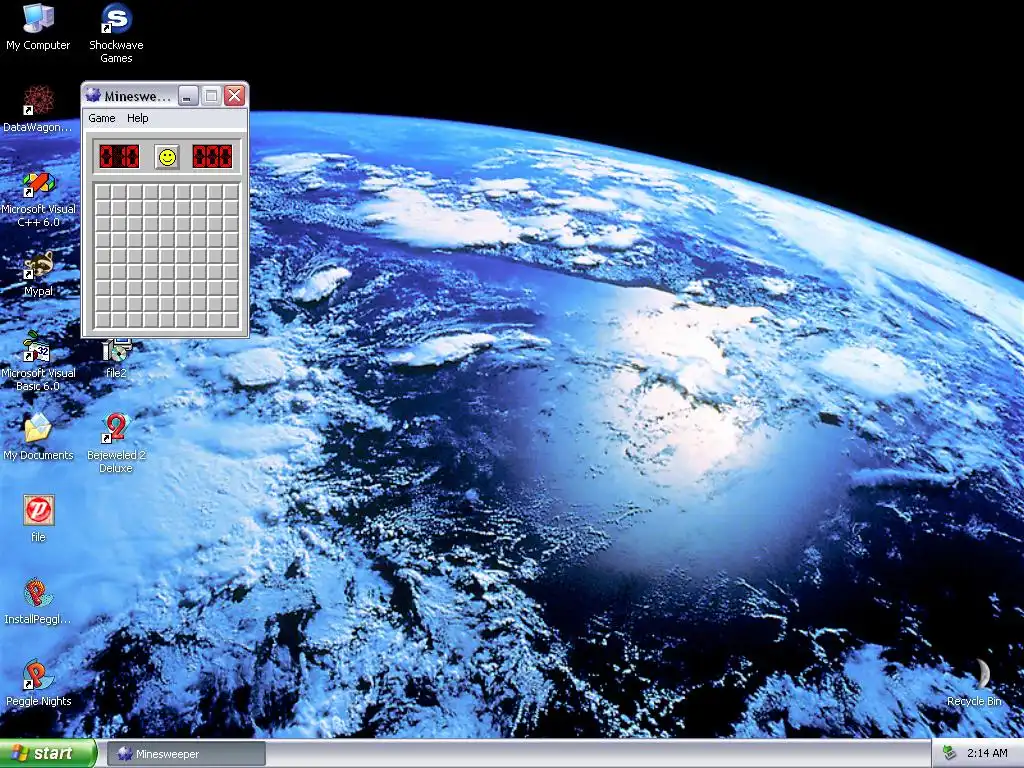Open the Help menu in Minesweeper
The height and width of the screenshot is (768, 1024).
pos(137,118)
